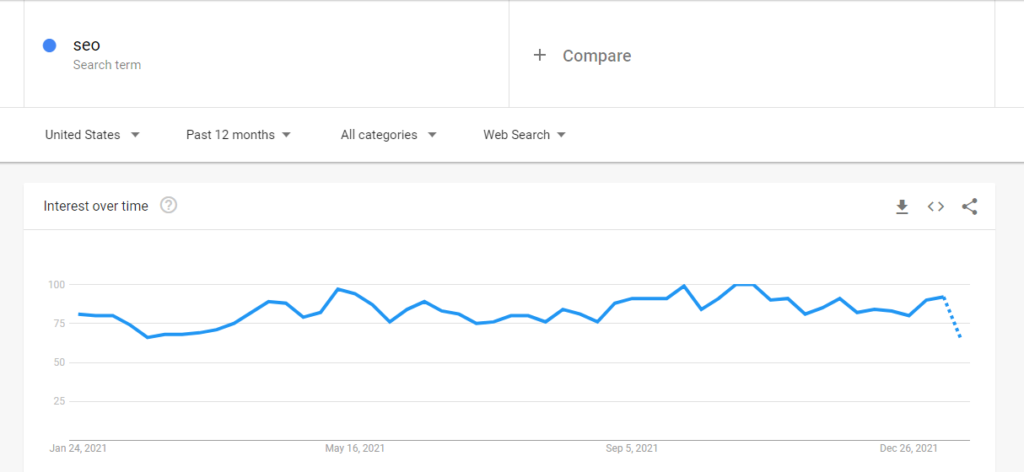Image resolution: width=1024 pixels, height=472 pixels.
Task: Open the All categories dropdown
Action: coord(389,134)
